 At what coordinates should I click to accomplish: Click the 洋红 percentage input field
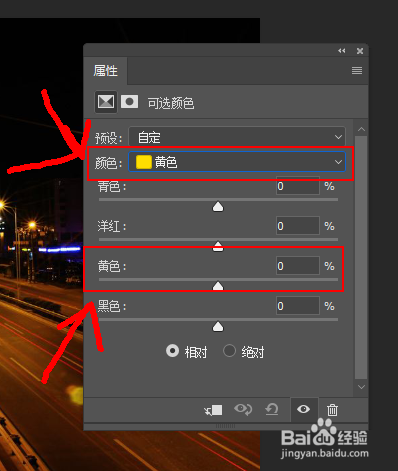pyautogui.click(x=298, y=226)
